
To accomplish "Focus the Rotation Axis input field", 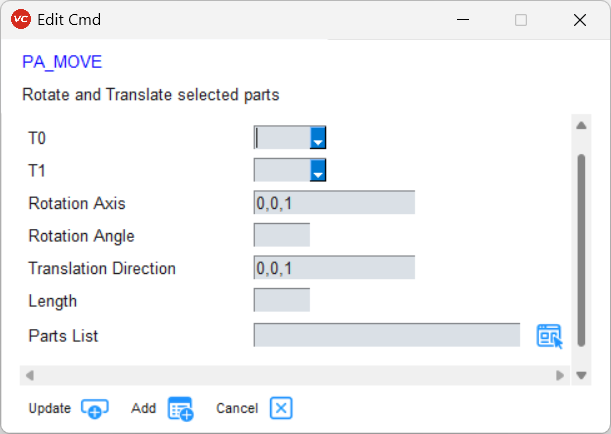I will (334, 203).
